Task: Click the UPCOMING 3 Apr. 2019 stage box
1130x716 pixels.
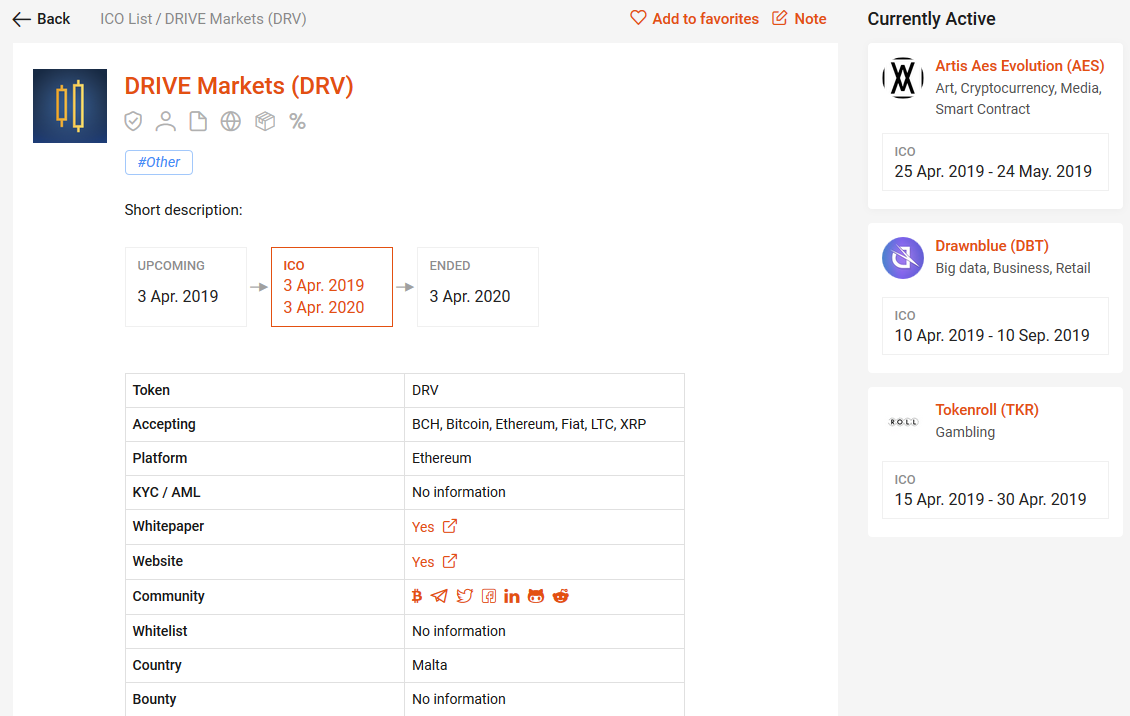Action: [186, 287]
